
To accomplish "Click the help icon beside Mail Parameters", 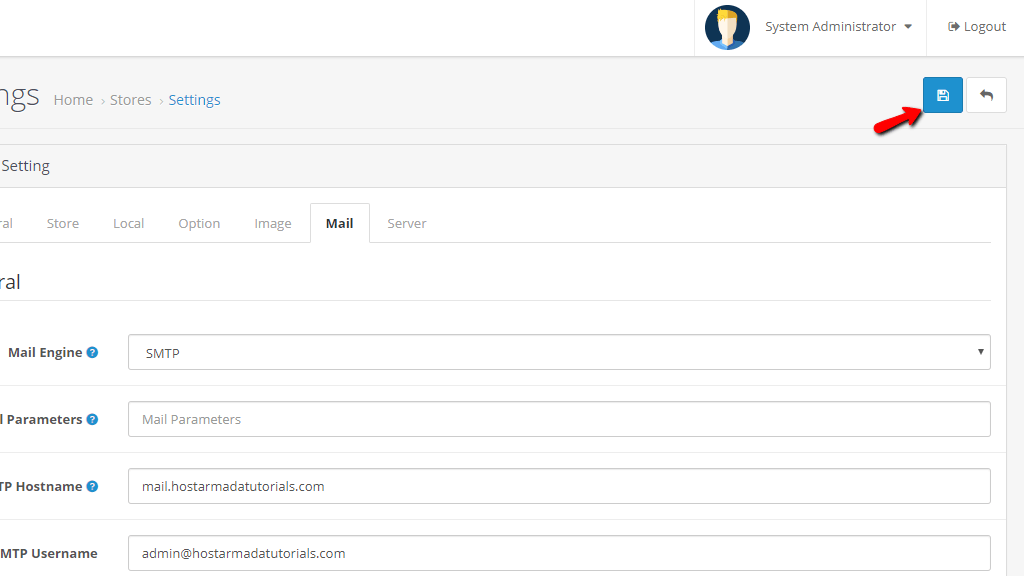I will tap(92, 419).
